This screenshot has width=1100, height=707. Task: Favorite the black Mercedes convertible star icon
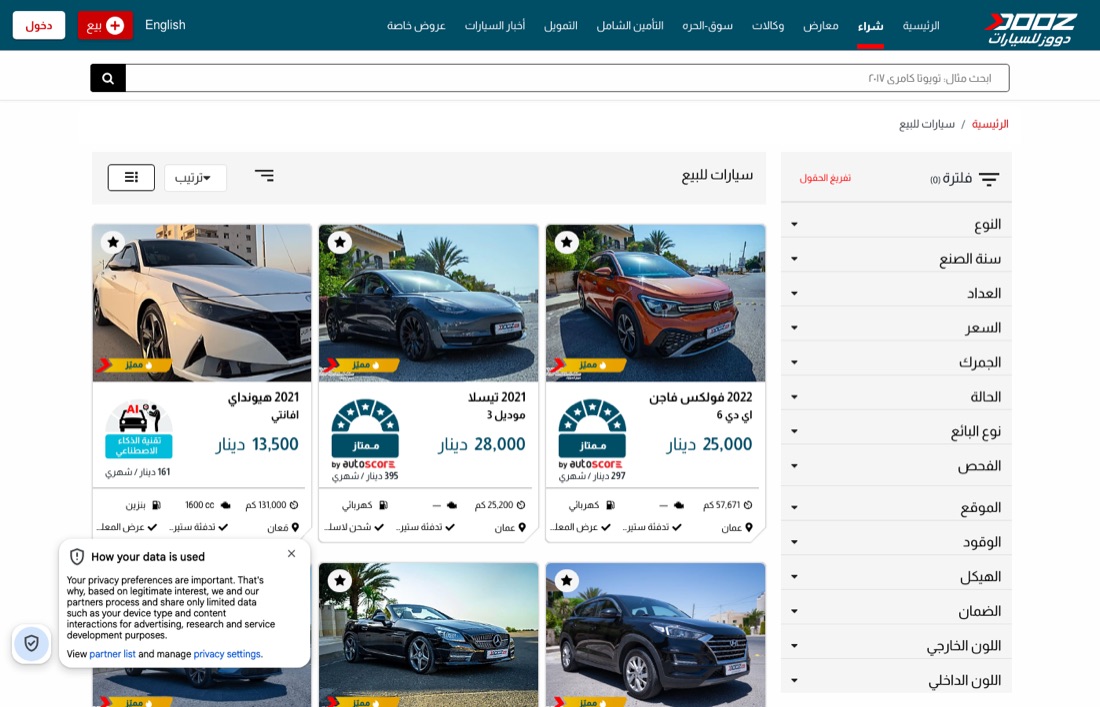pos(340,581)
